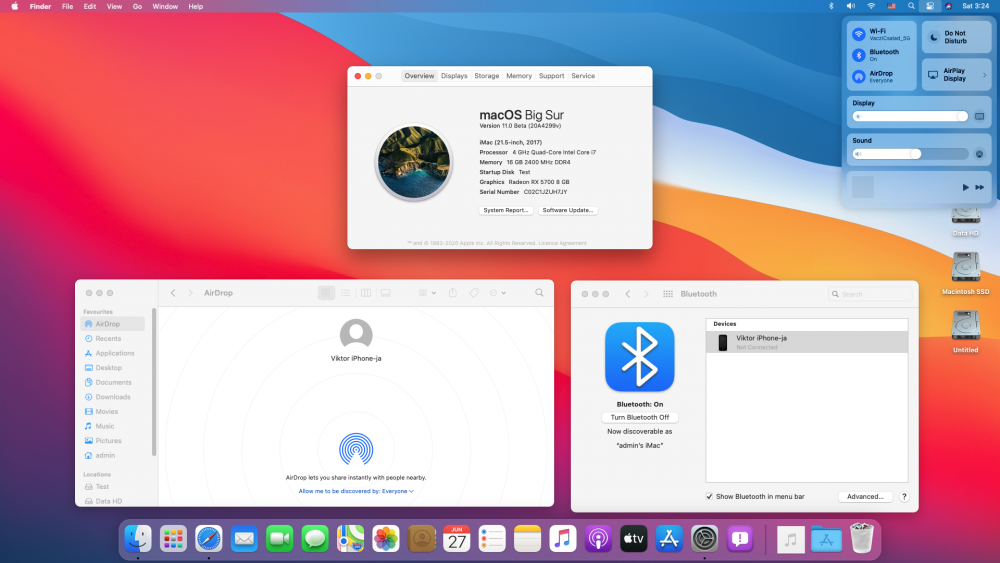
Task: Click the System Report button
Action: pos(506,210)
